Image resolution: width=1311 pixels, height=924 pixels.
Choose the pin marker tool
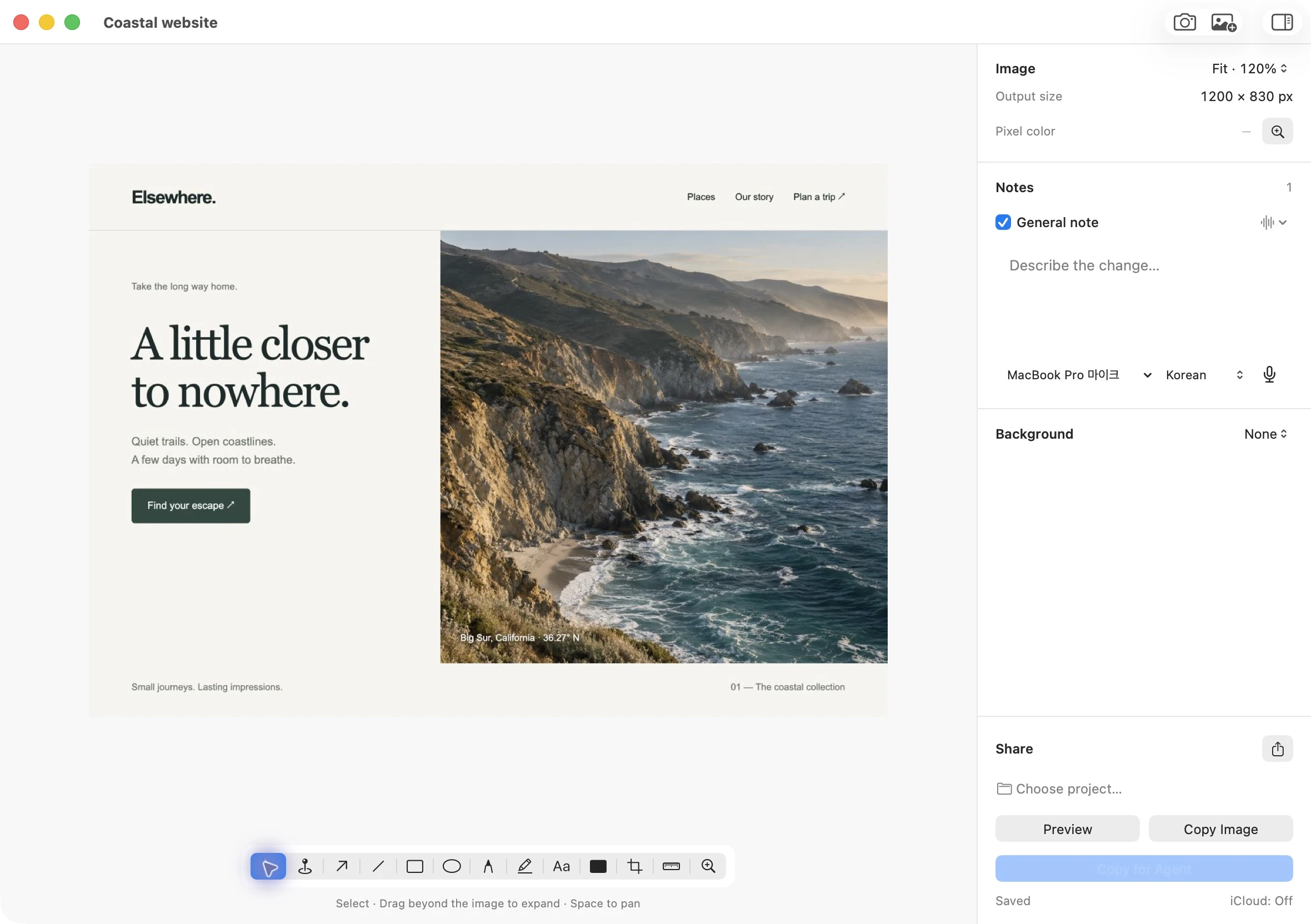click(x=305, y=866)
